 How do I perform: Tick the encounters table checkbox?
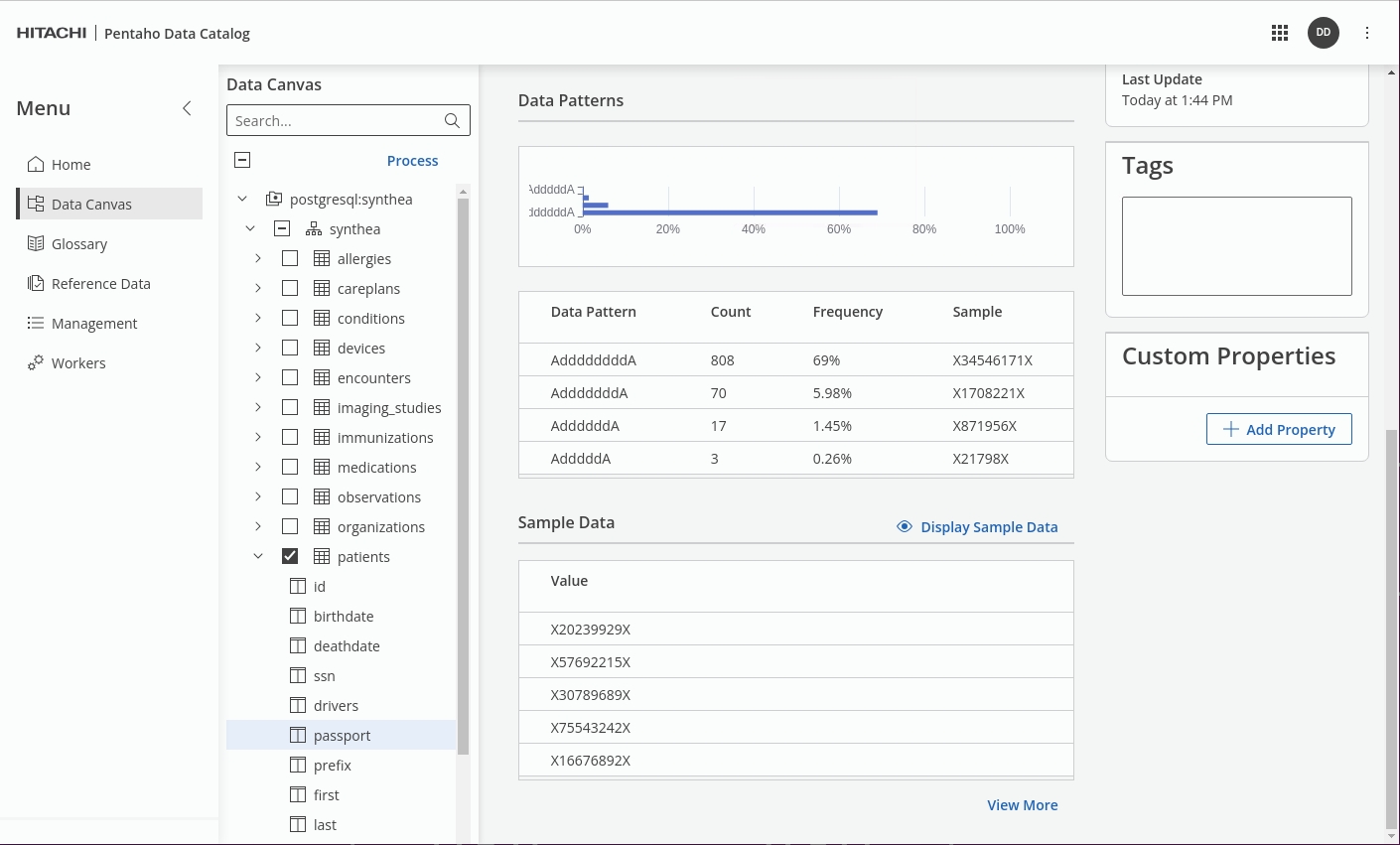(x=290, y=378)
